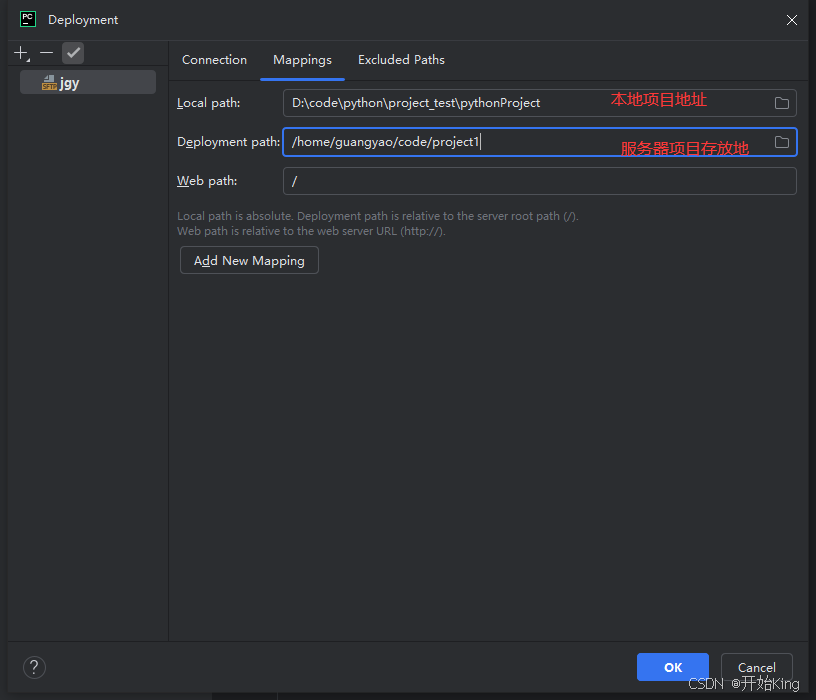Select the jgy SFTP server entry
This screenshot has height=700, width=816.
coord(88,82)
